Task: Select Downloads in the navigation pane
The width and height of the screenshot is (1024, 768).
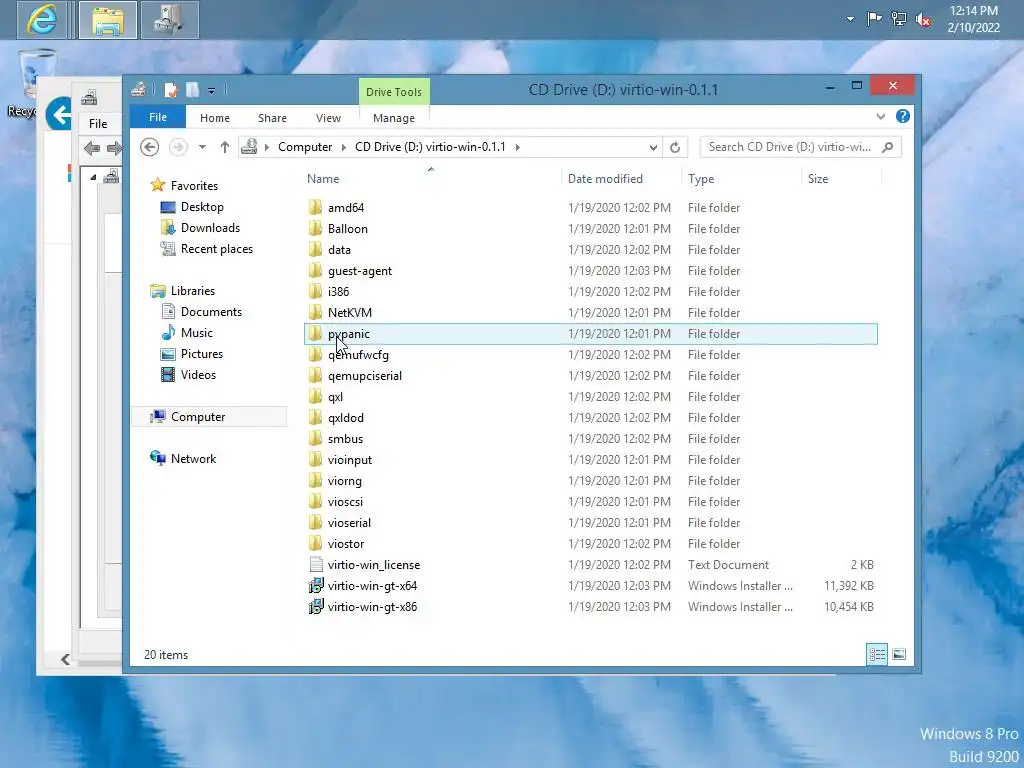Action: [210, 228]
